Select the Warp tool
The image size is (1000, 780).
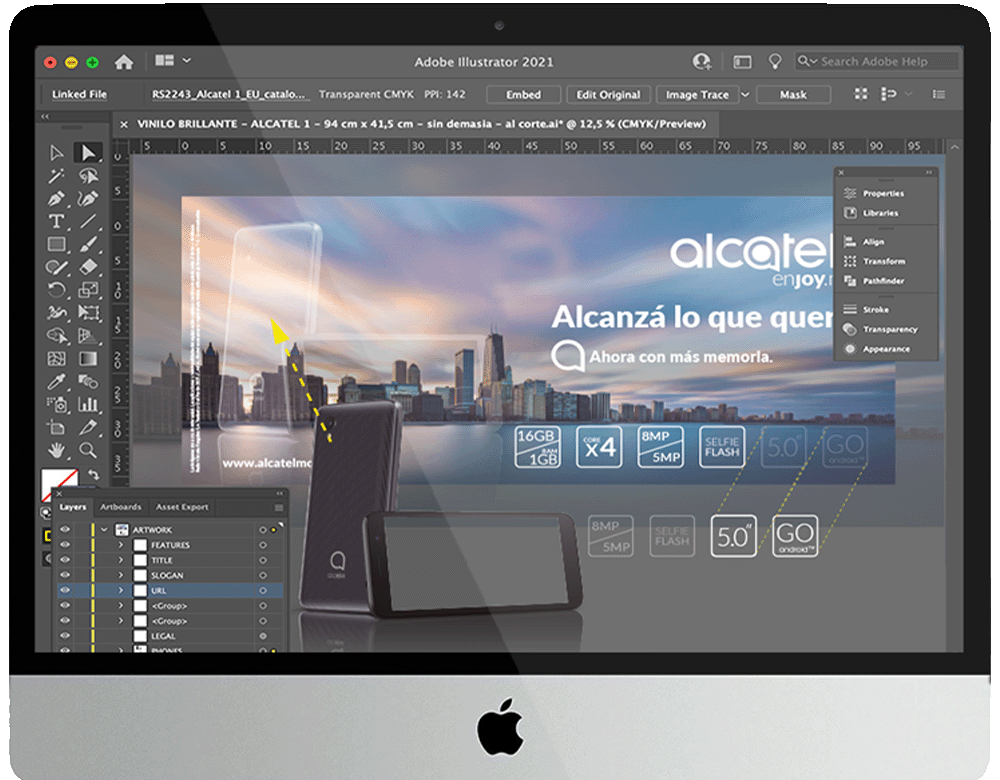57,313
